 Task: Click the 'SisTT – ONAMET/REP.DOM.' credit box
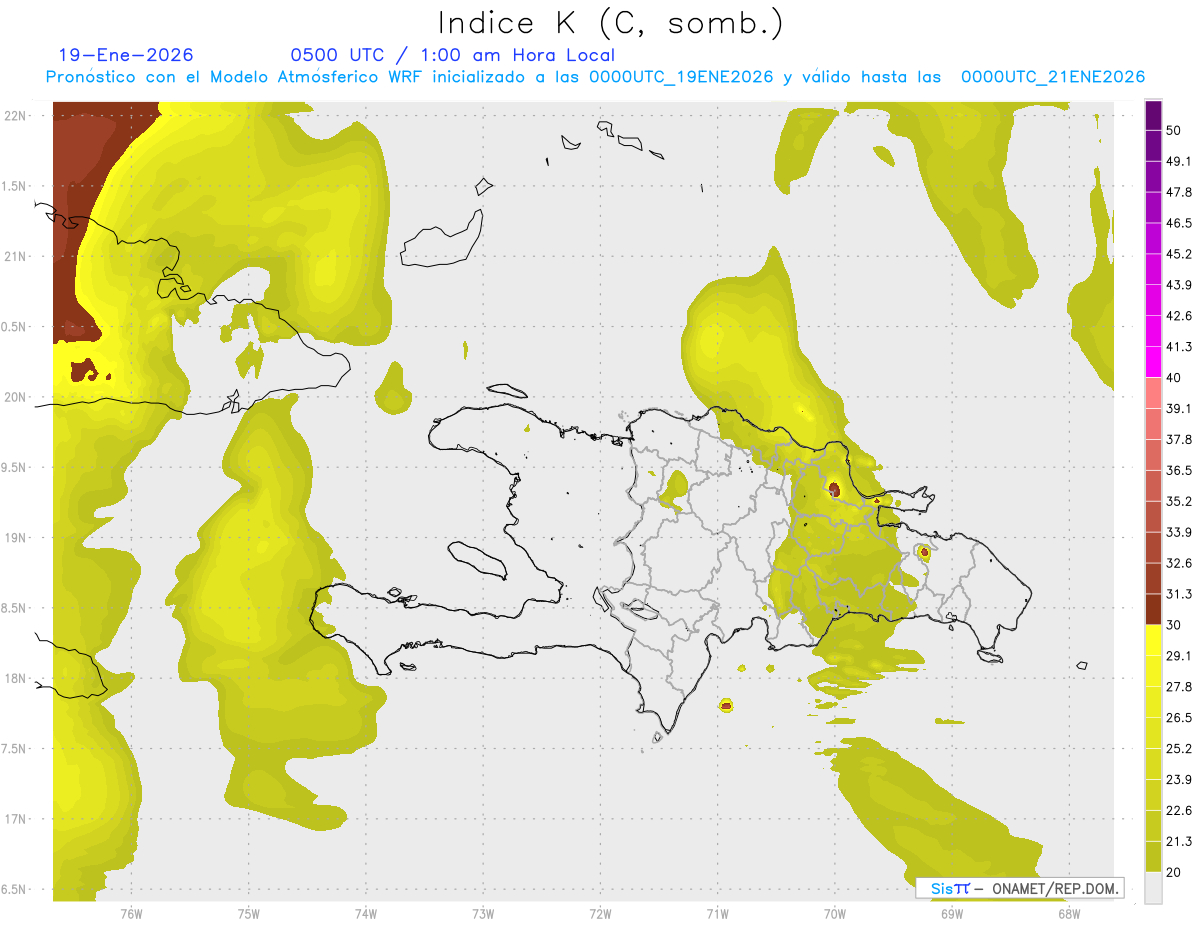1020,888
